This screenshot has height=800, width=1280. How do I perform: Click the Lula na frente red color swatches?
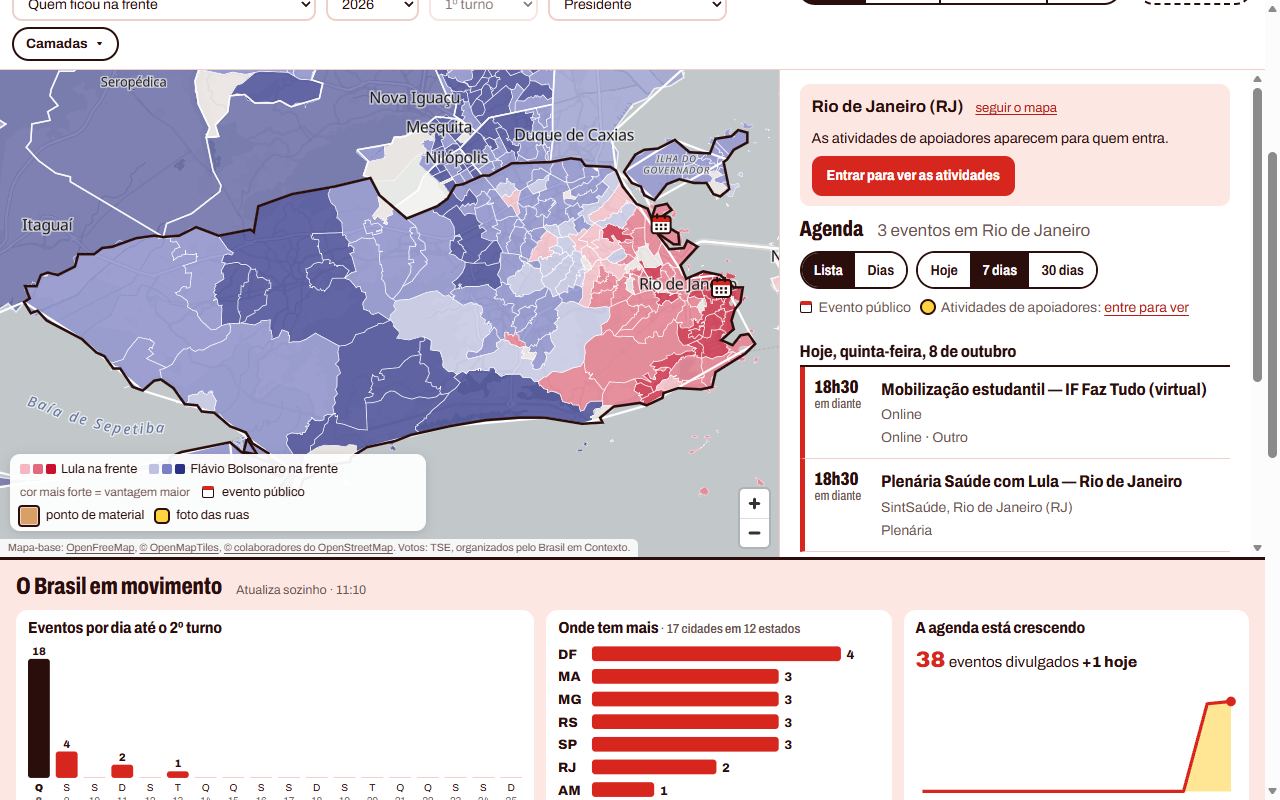(x=38, y=469)
